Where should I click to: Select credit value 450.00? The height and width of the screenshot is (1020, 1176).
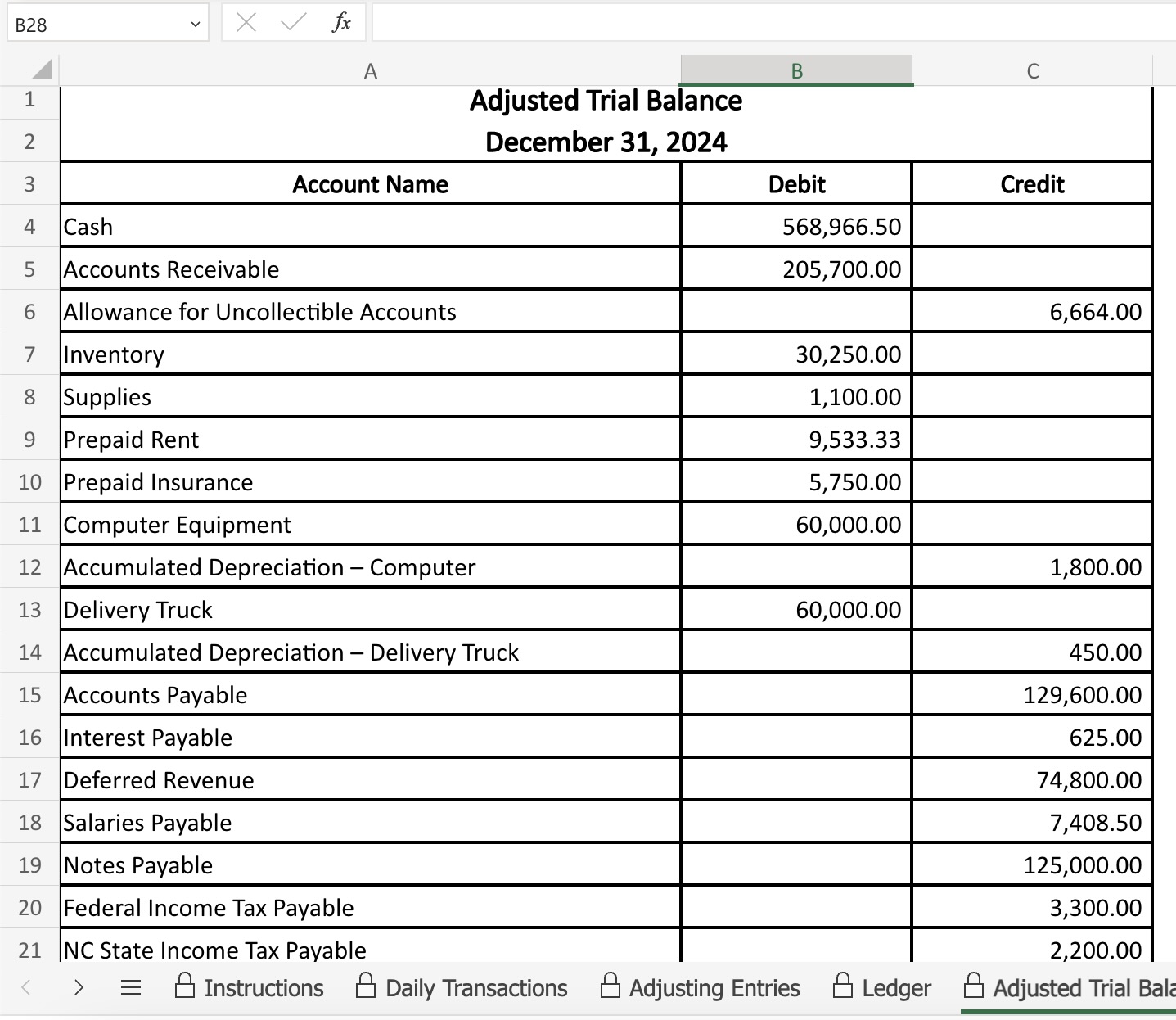pos(1032,652)
